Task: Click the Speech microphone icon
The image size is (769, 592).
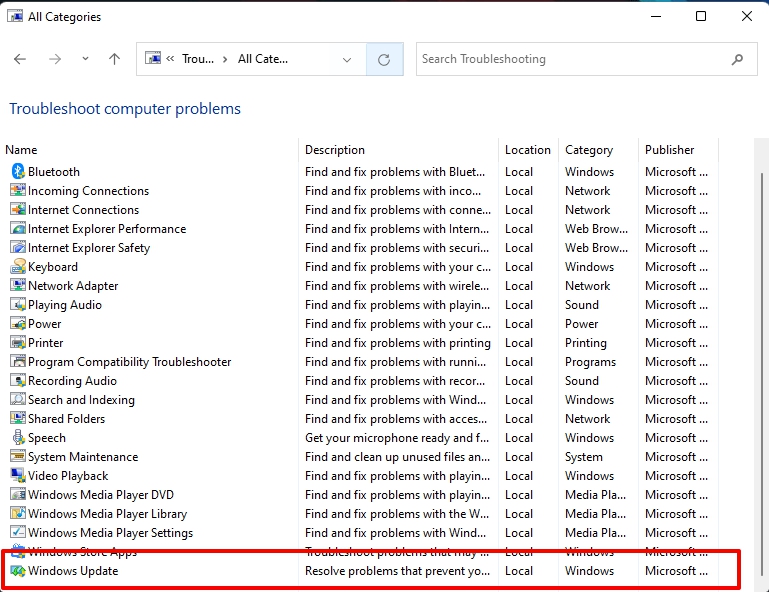Action: [x=18, y=438]
